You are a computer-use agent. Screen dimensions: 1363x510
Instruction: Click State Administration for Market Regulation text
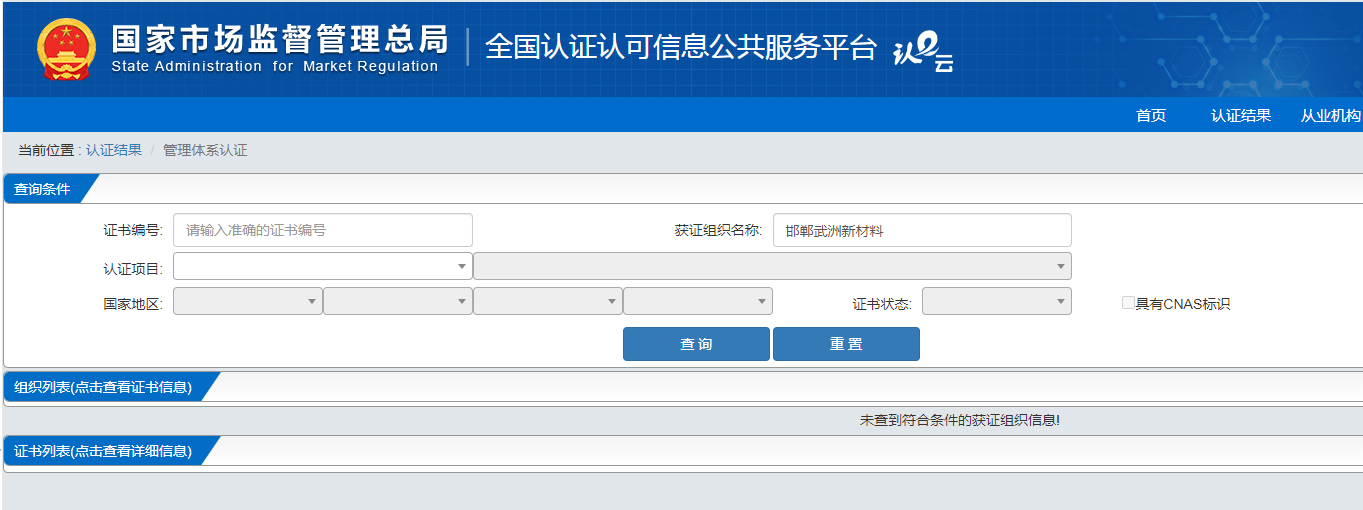pos(275,67)
